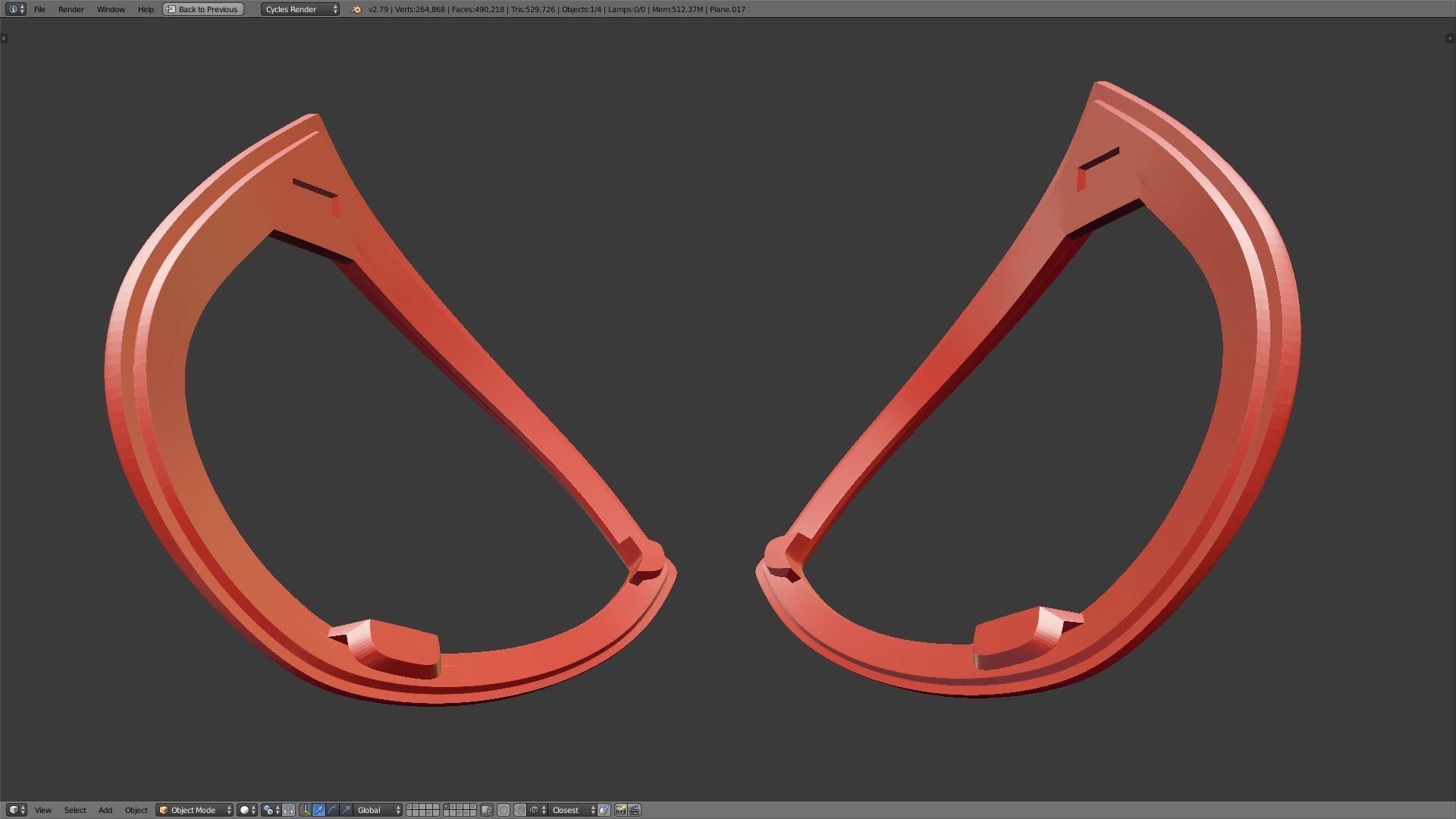Viewport: 1456px width, 819px height.
Task: Click the Back to Previous button
Action: (x=202, y=9)
